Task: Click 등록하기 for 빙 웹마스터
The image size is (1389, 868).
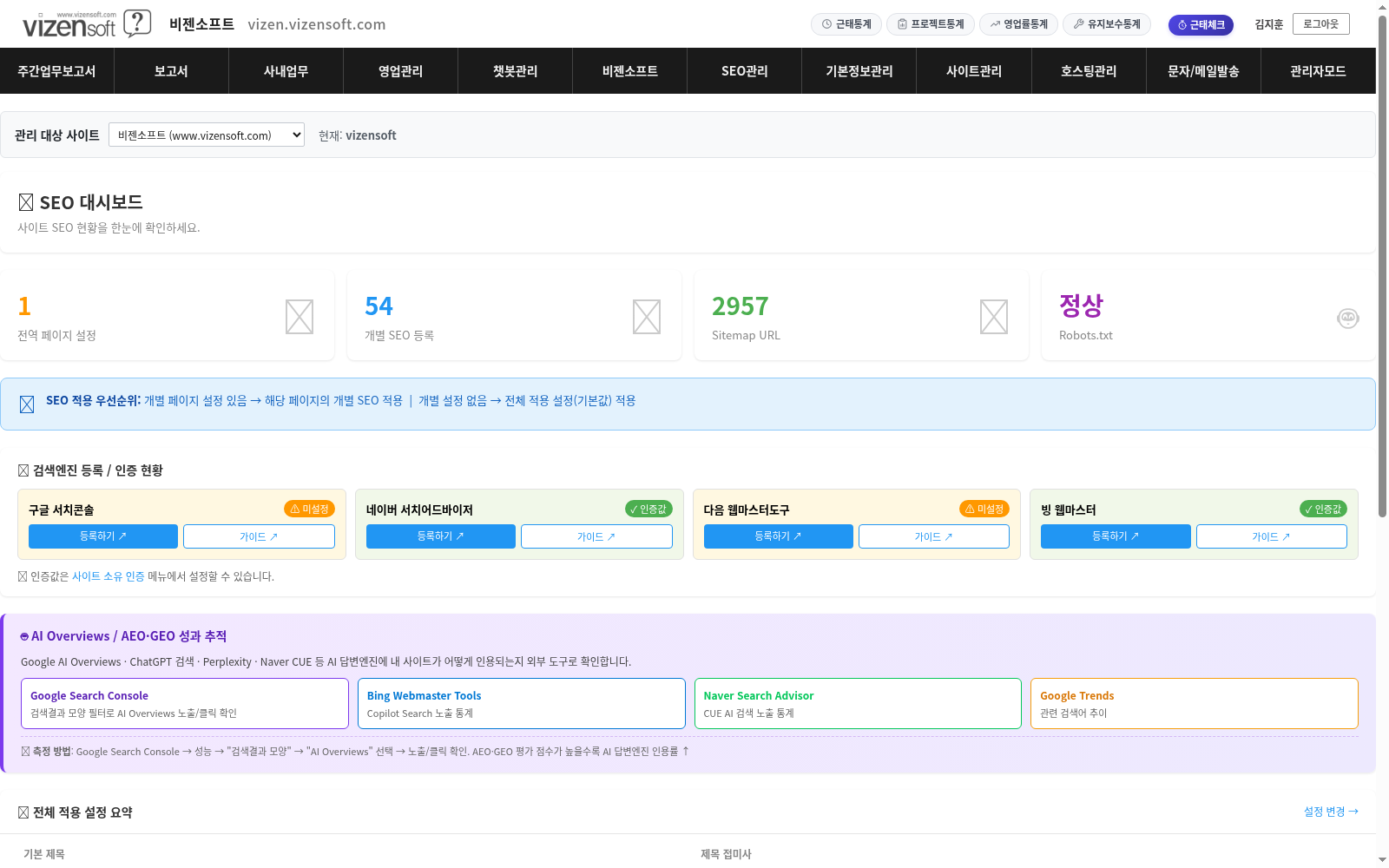Action: 1116,536
